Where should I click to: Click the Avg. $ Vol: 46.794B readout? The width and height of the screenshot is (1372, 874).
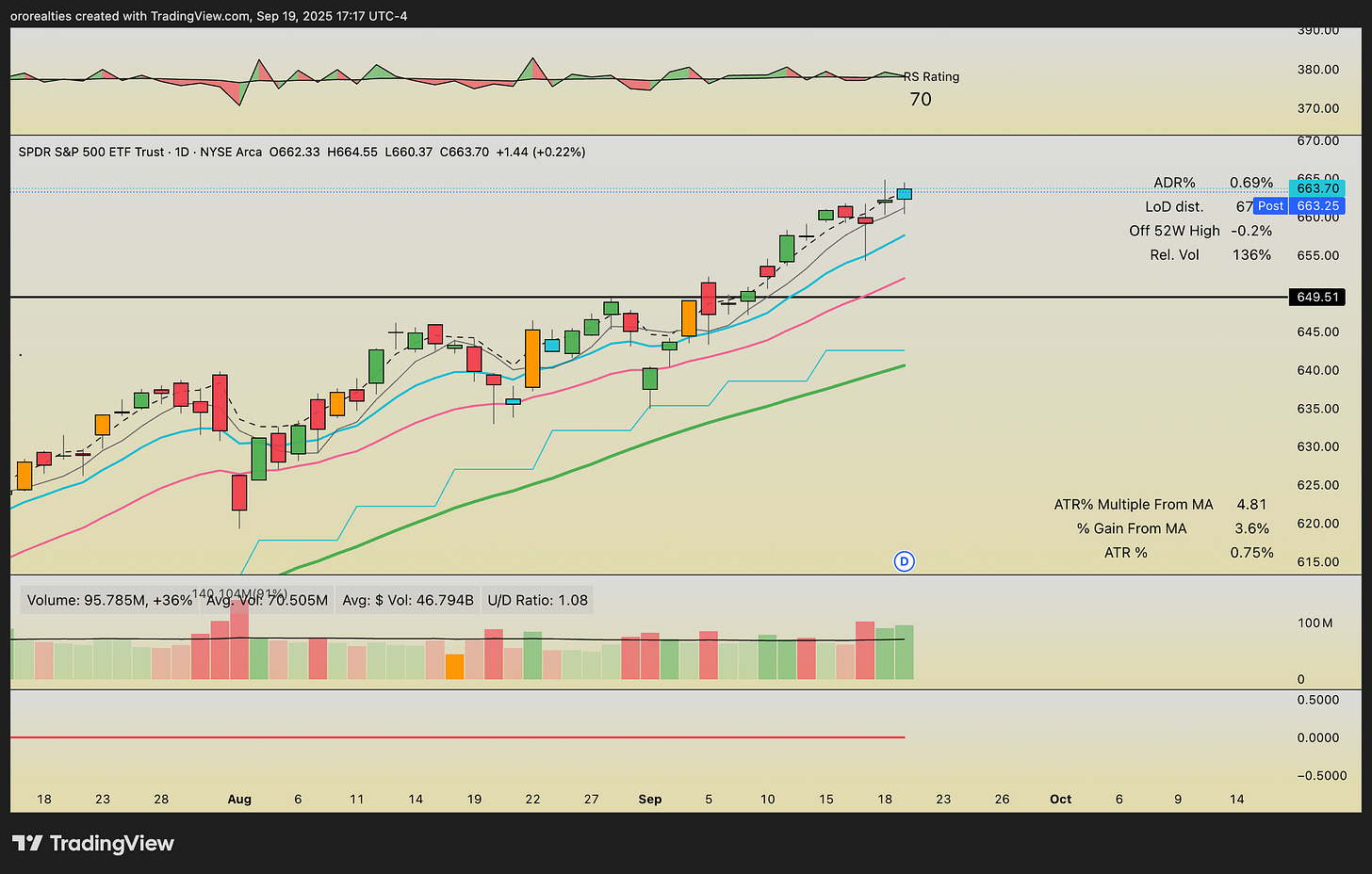(408, 600)
